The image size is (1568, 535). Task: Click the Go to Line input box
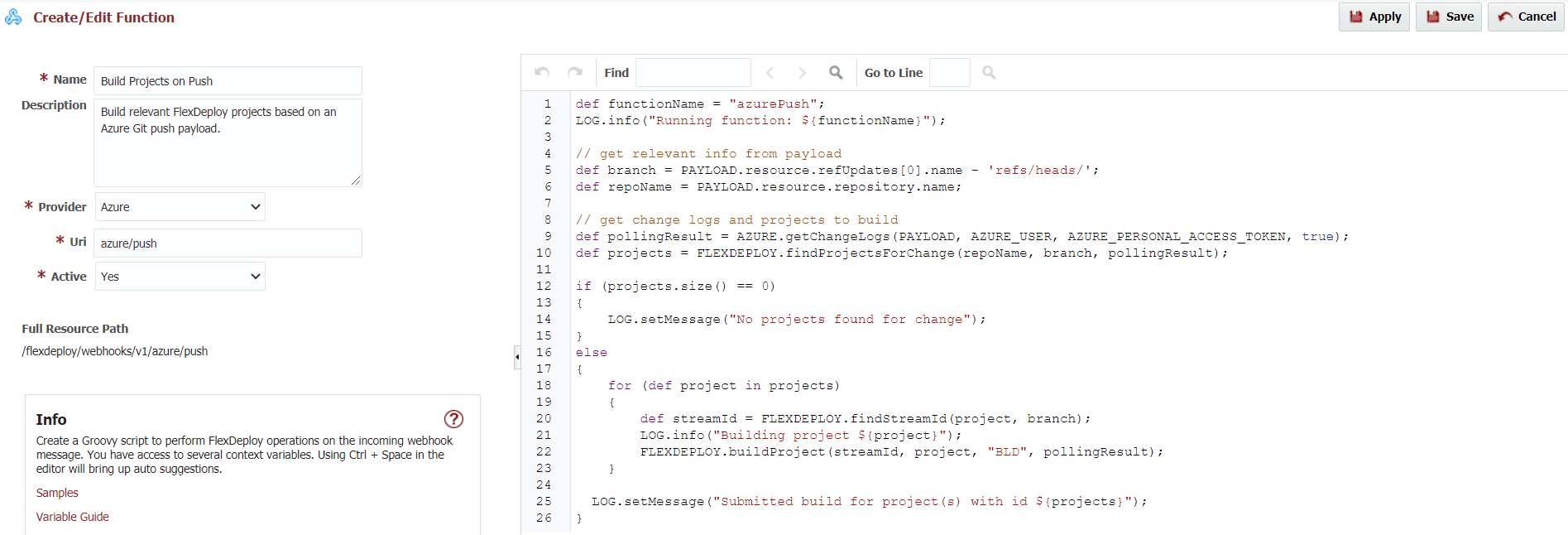950,73
